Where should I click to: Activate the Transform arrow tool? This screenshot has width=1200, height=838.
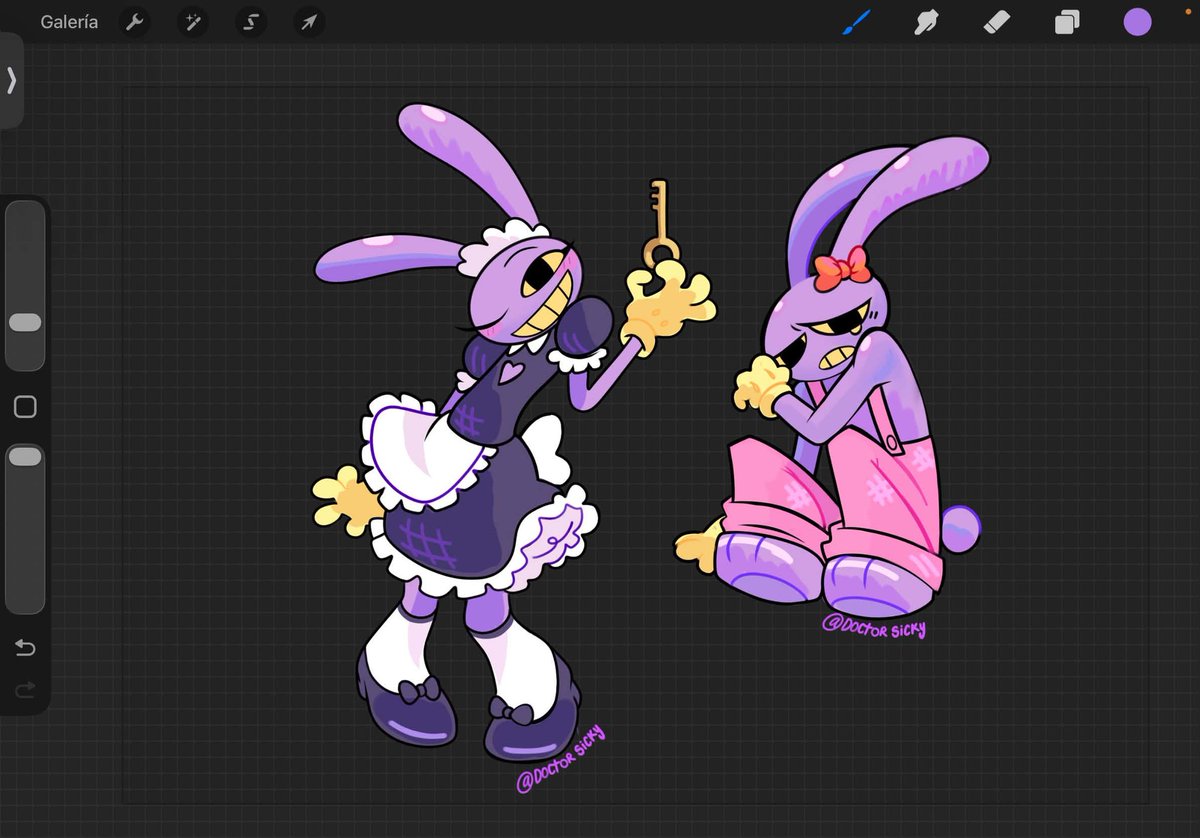[309, 22]
